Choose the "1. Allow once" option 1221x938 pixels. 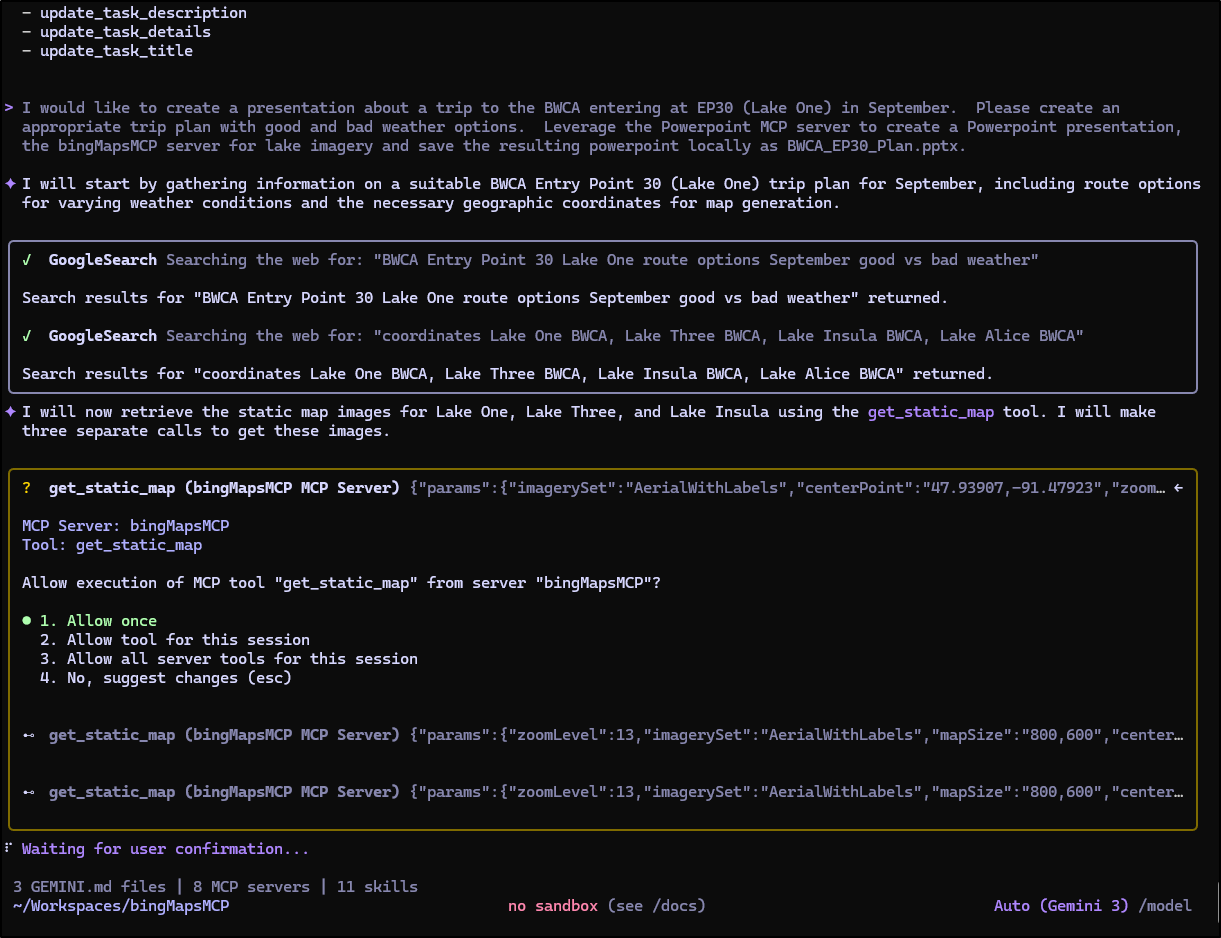[98, 621]
